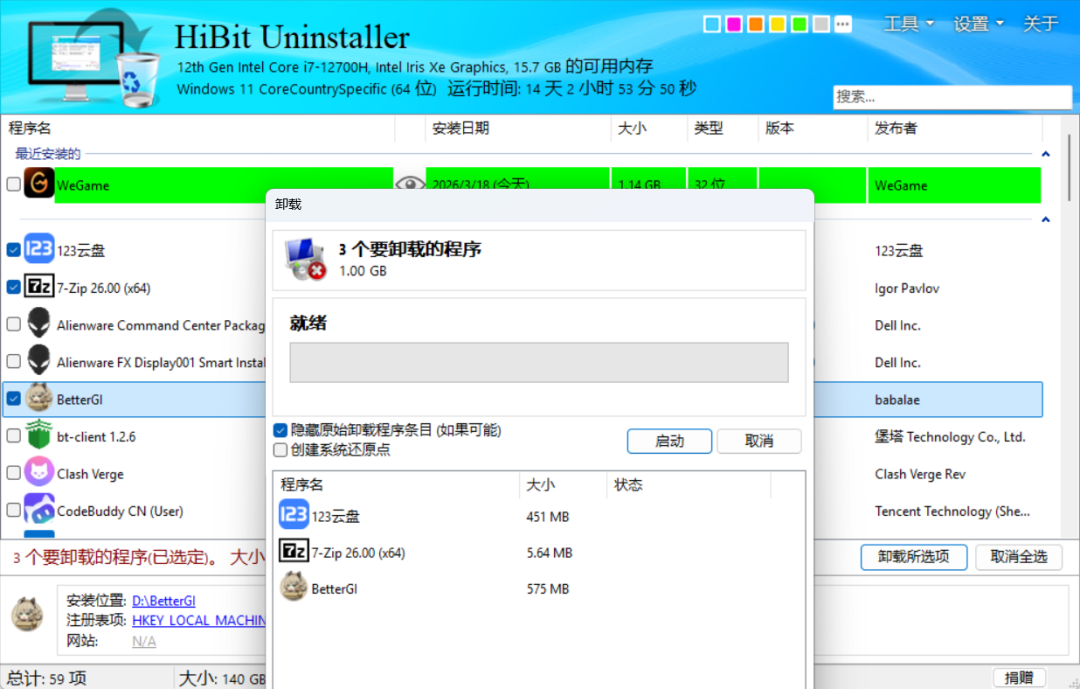The image size is (1080, 689).
Task: Click the 搜索 search field
Action: pos(953,97)
